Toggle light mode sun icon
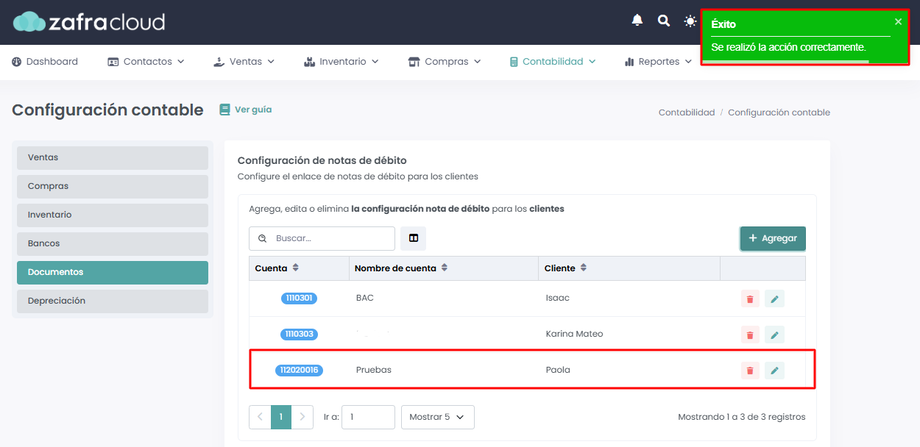 (x=690, y=21)
